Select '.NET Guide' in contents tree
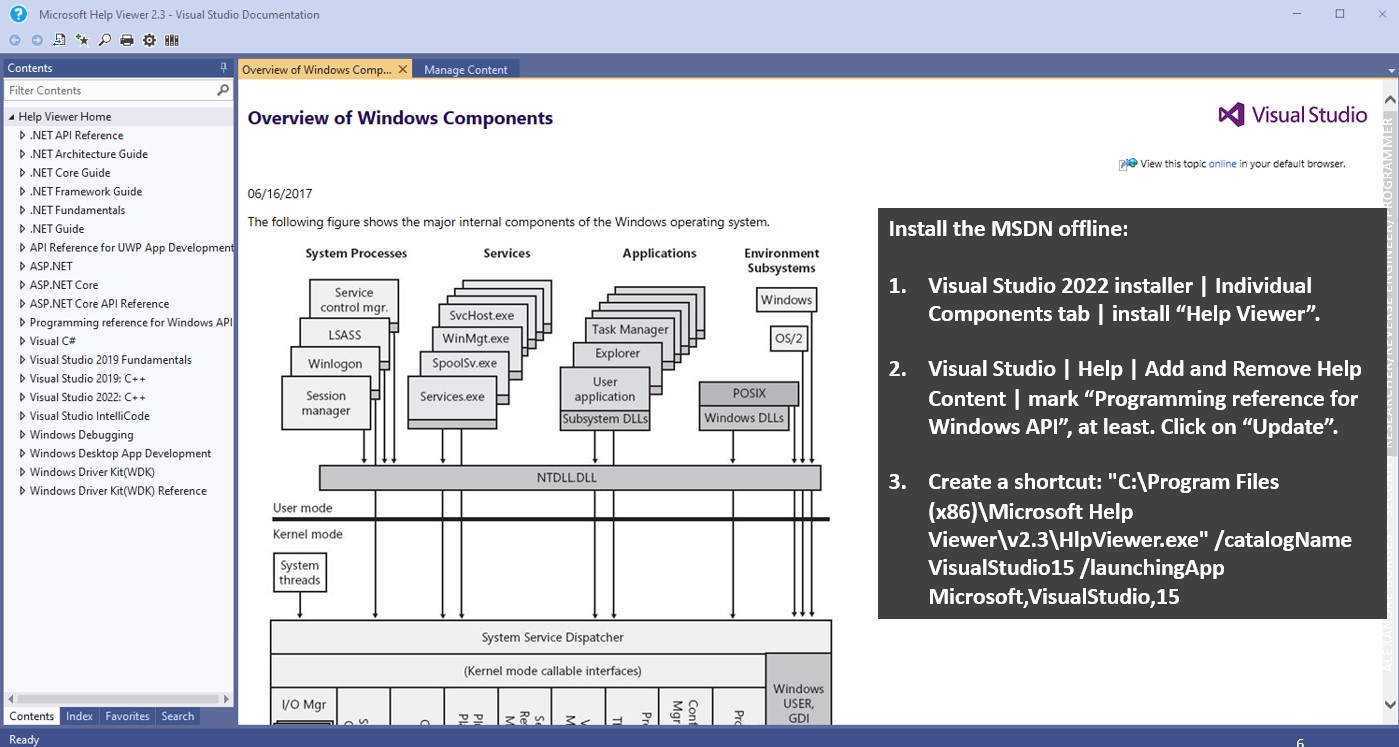Image resolution: width=1399 pixels, height=747 pixels. pyautogui.click(x=57, y=229)
